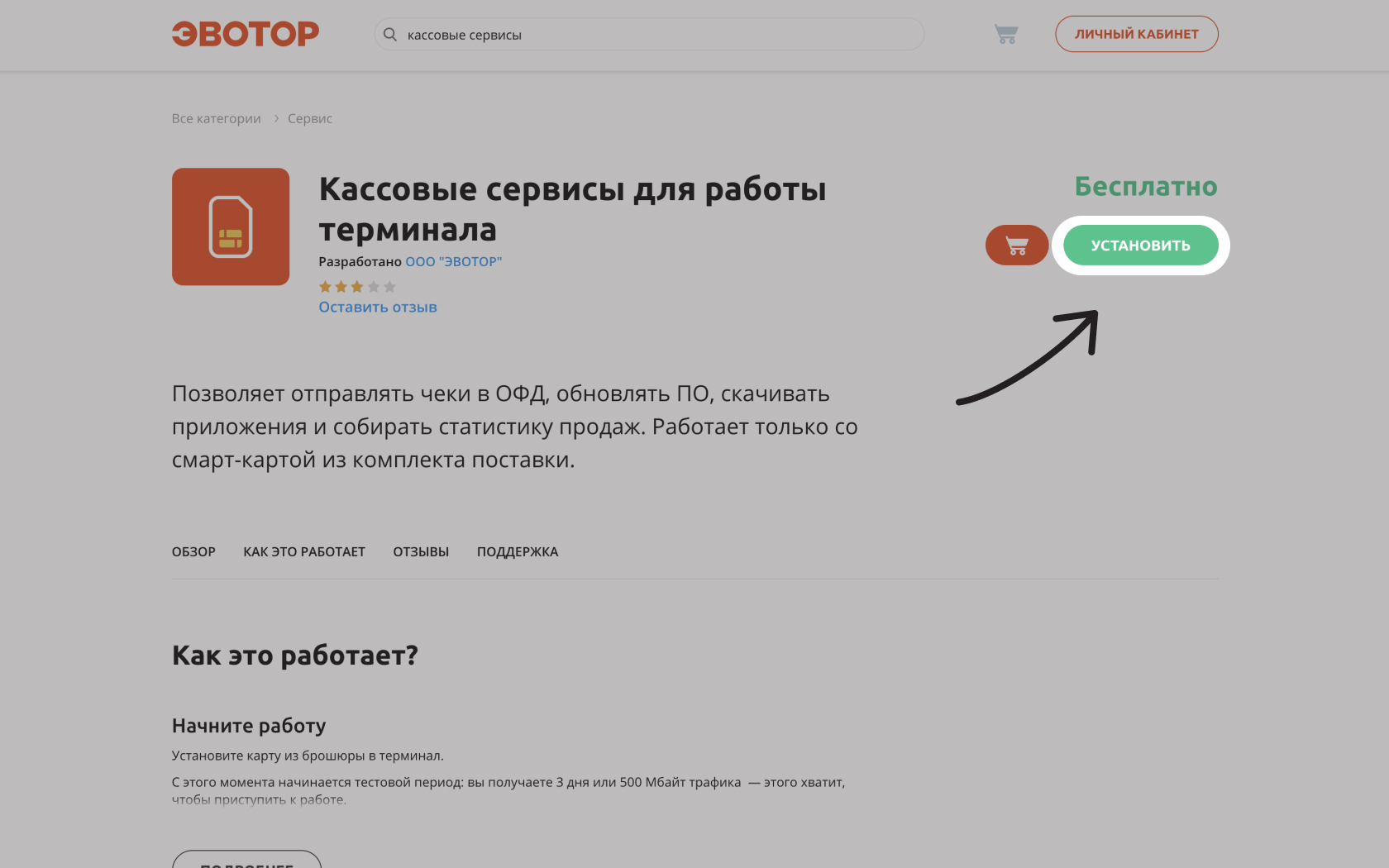
Task: Switch to Как это работает tab
Action: point(304,551)
